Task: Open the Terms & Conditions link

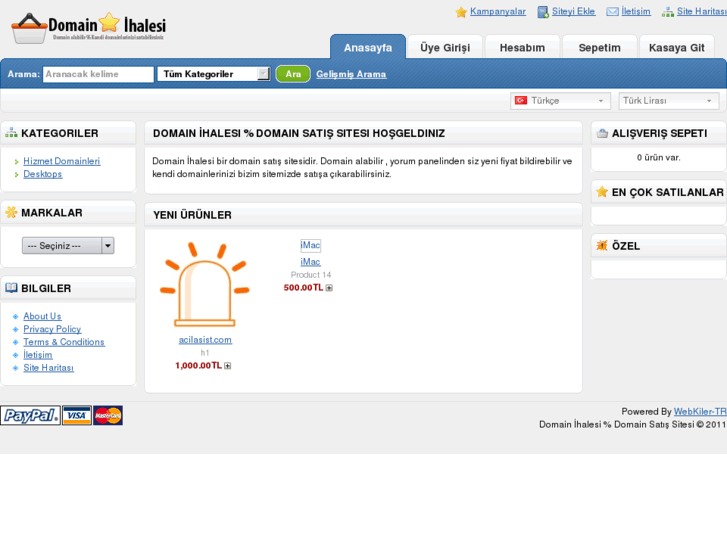Action: coord(64,342)
